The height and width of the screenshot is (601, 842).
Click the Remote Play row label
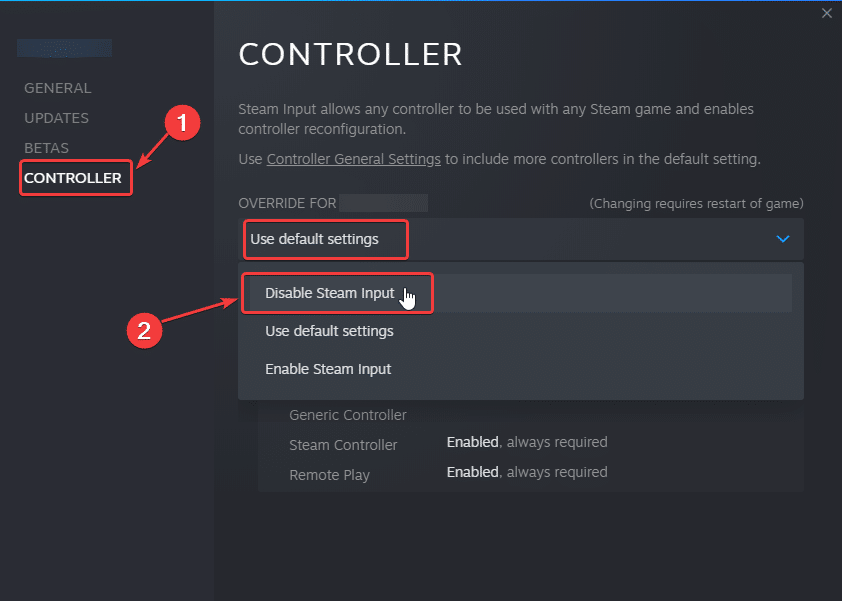point(329,475)
